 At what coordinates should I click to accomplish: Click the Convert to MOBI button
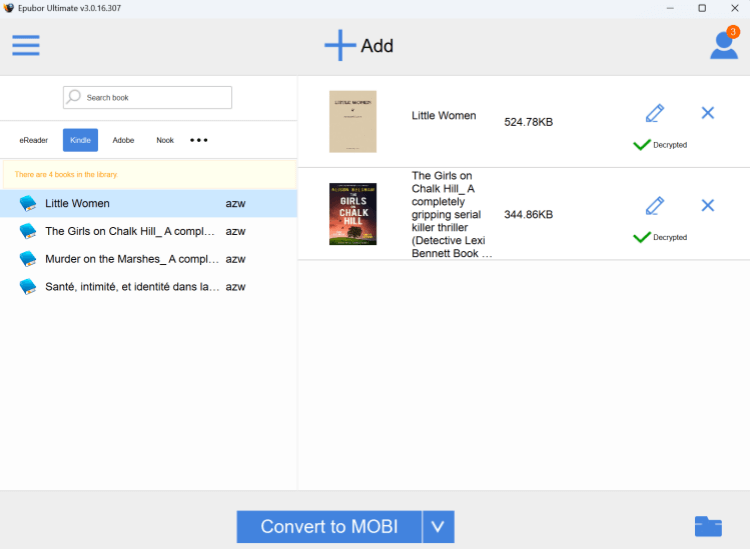pyautogui.click(x=329, y=527)
